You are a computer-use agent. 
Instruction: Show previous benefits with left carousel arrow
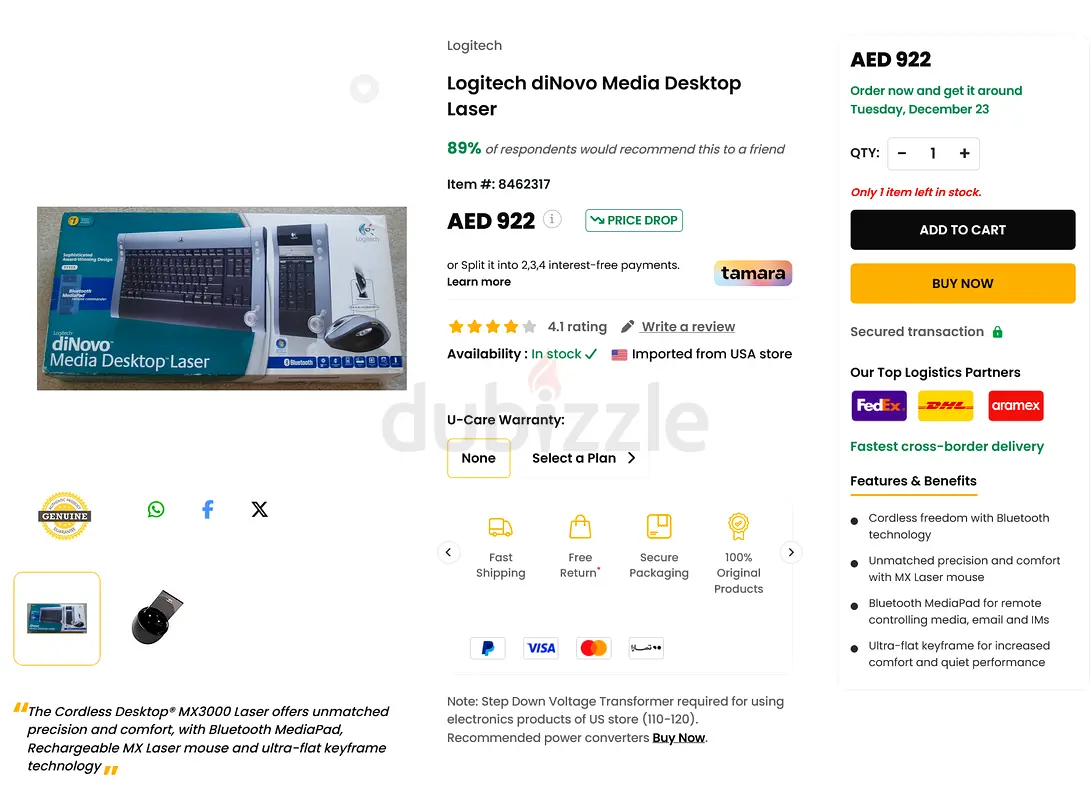tap(448, 552)
